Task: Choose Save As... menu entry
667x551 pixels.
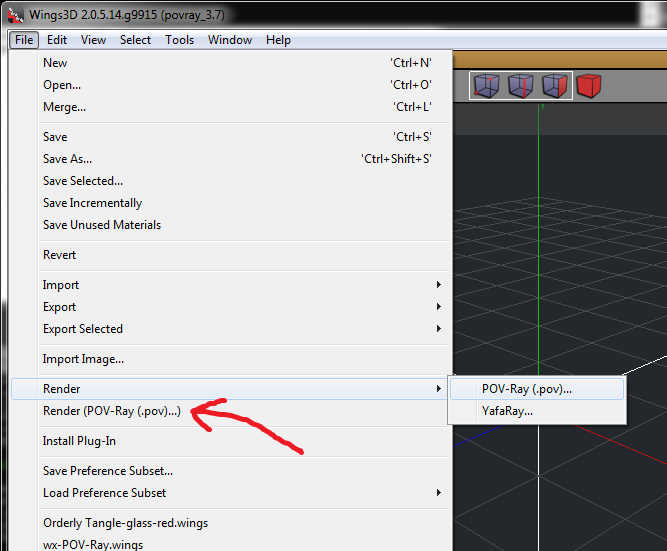Action: 231,159
